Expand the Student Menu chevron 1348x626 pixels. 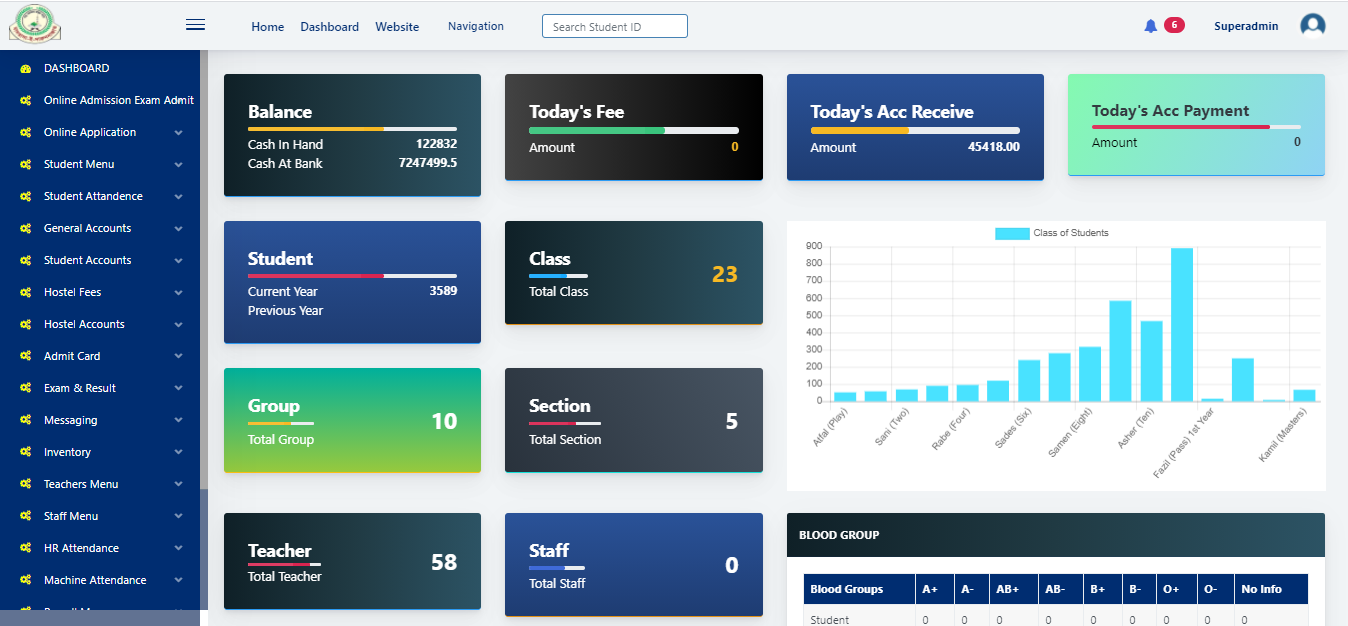coord(178,165)
